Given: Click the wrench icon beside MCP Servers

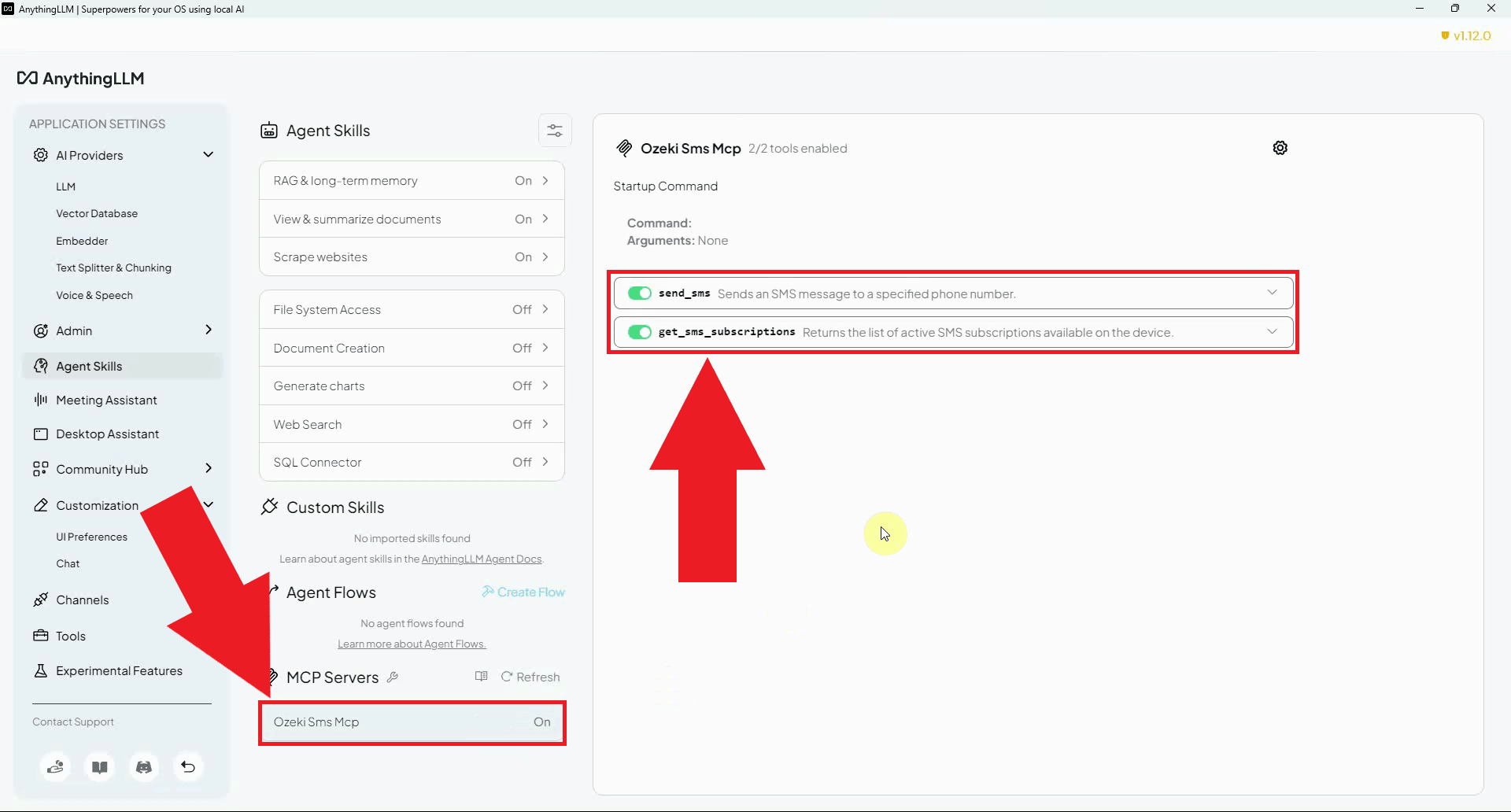Looking at the screenshot, I should (x=393, y=677).
